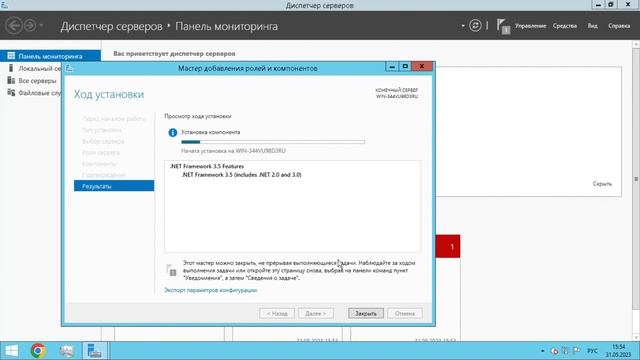Open the Windows Start button
Viewport: 640px width, 360px height.
11,351
